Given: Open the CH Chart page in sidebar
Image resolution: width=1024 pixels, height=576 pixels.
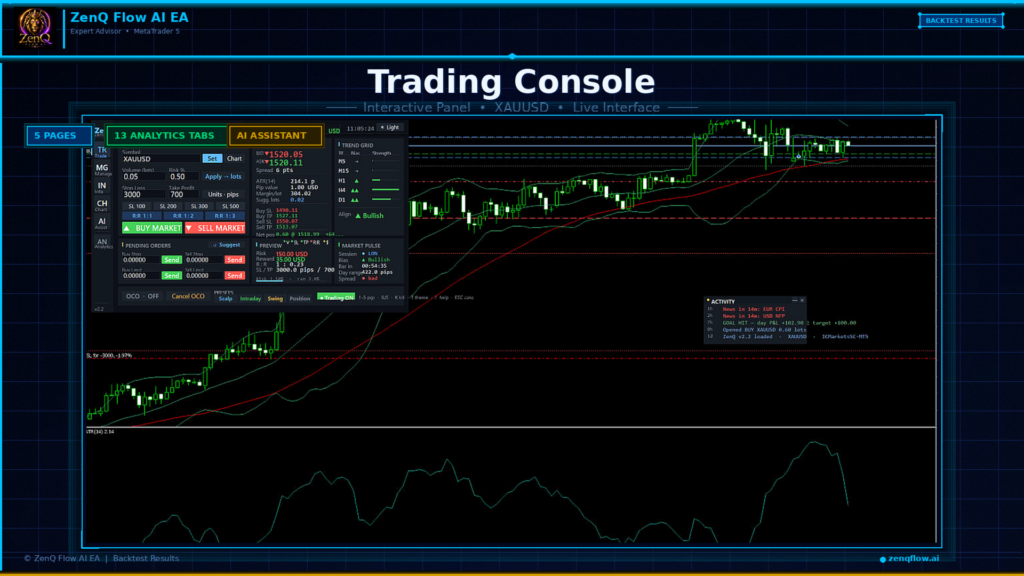Looking at the screenshot, I should coord(101,206).
